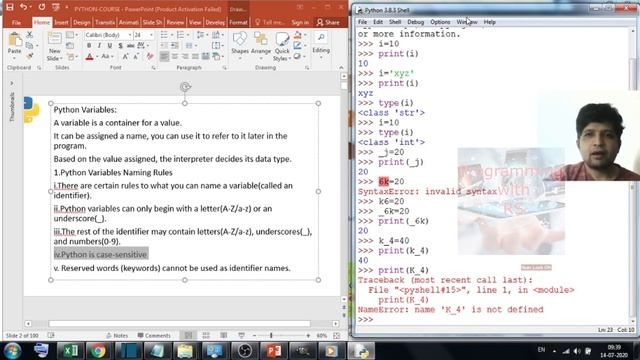Viewport: 640px width, 360px height.
Task: Open Quick Styles gallery
Action: 282,47
